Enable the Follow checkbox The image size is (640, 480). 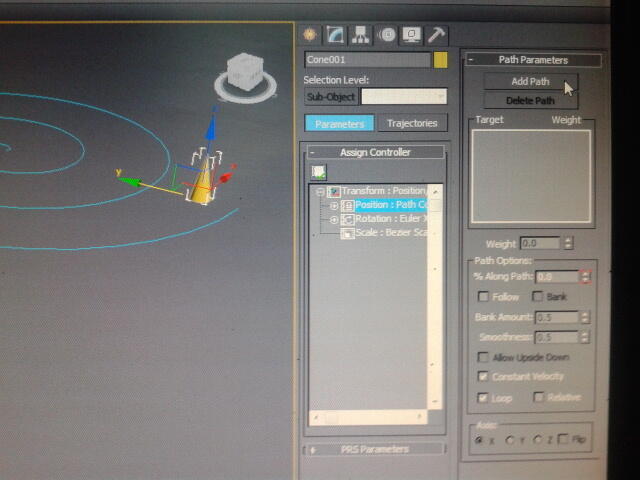coord(483,297)
